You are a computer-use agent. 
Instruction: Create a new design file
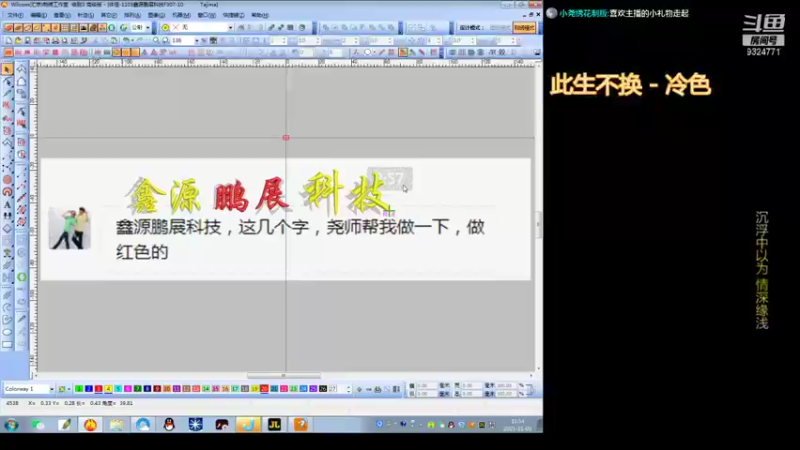click(9, 40)
